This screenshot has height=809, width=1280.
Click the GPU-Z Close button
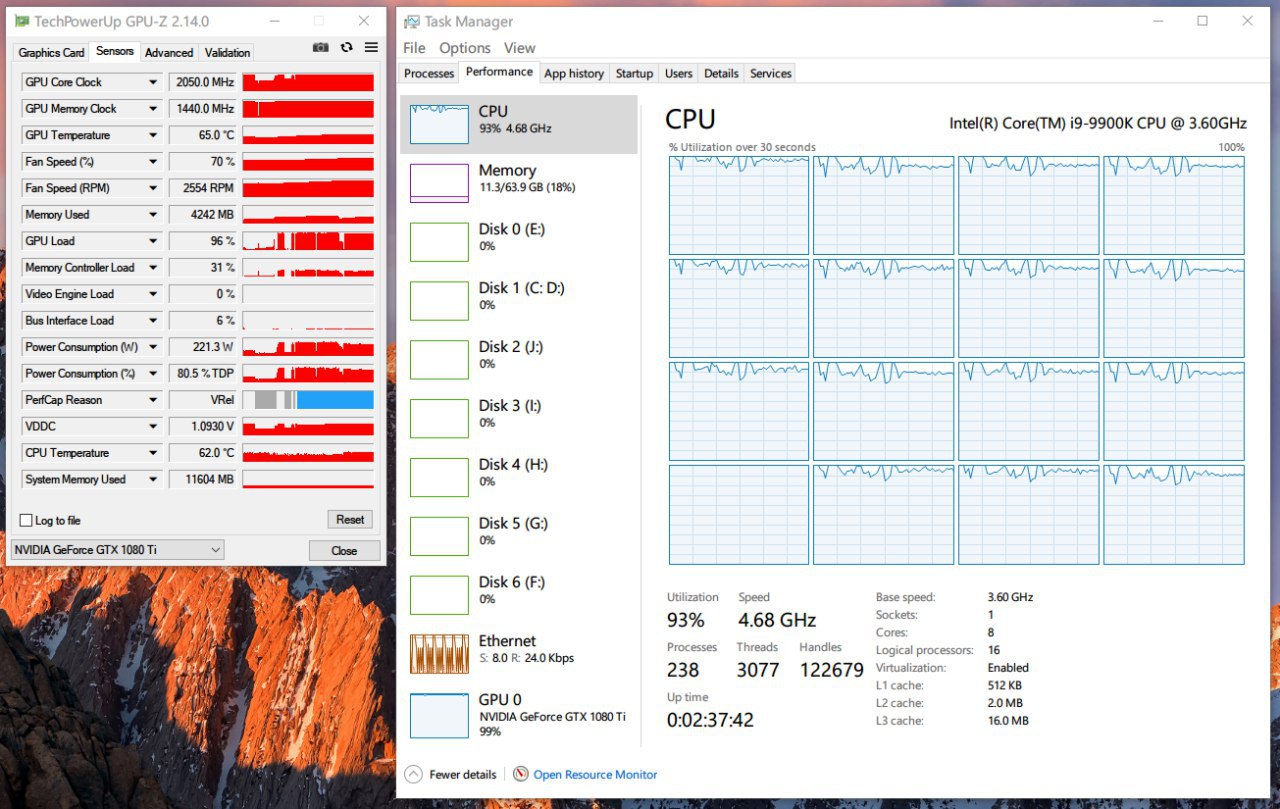coord(344,550)
